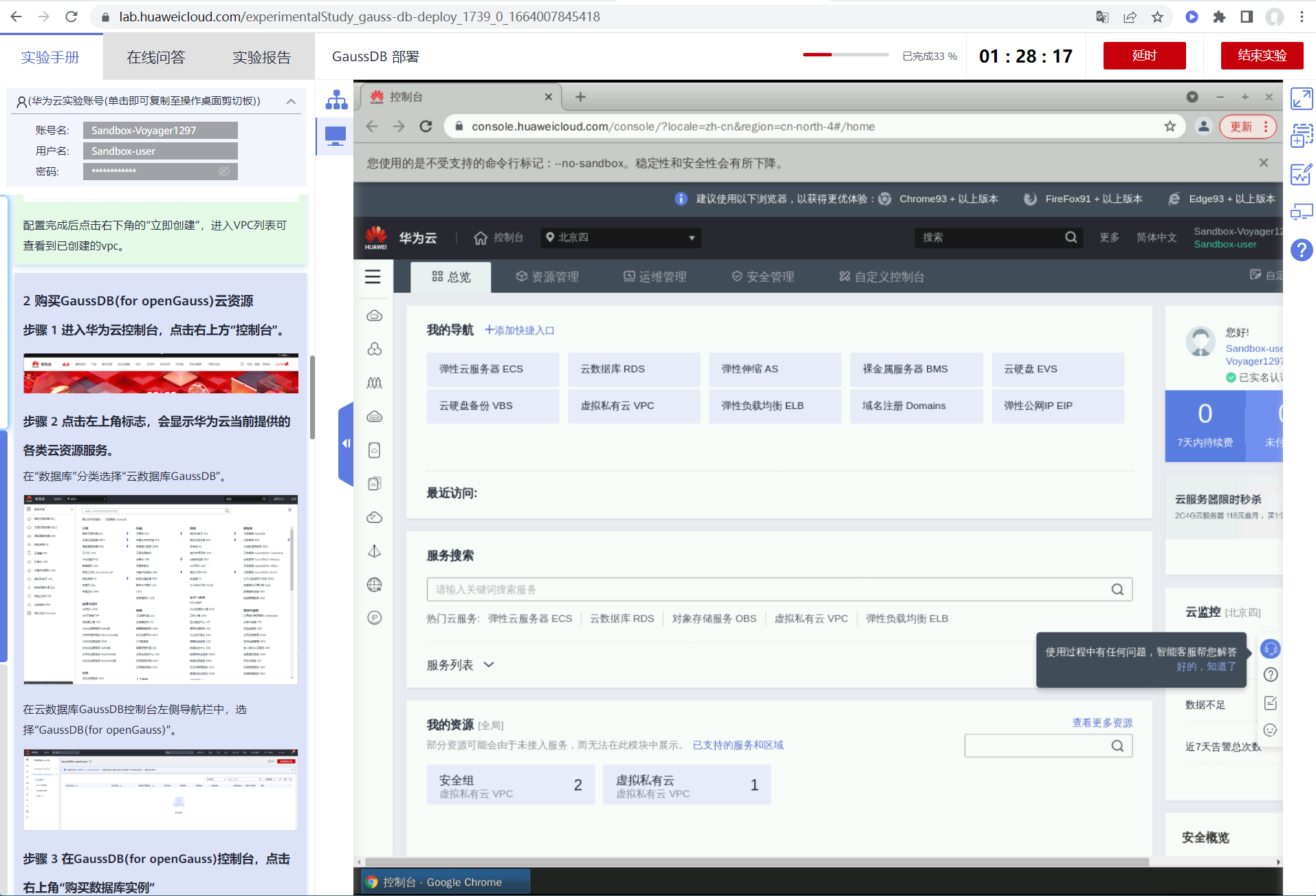Open 云数据库 RDS shortcut tile
The height and width of the screenshot is (896, 1316).
[x=634, y=369]
